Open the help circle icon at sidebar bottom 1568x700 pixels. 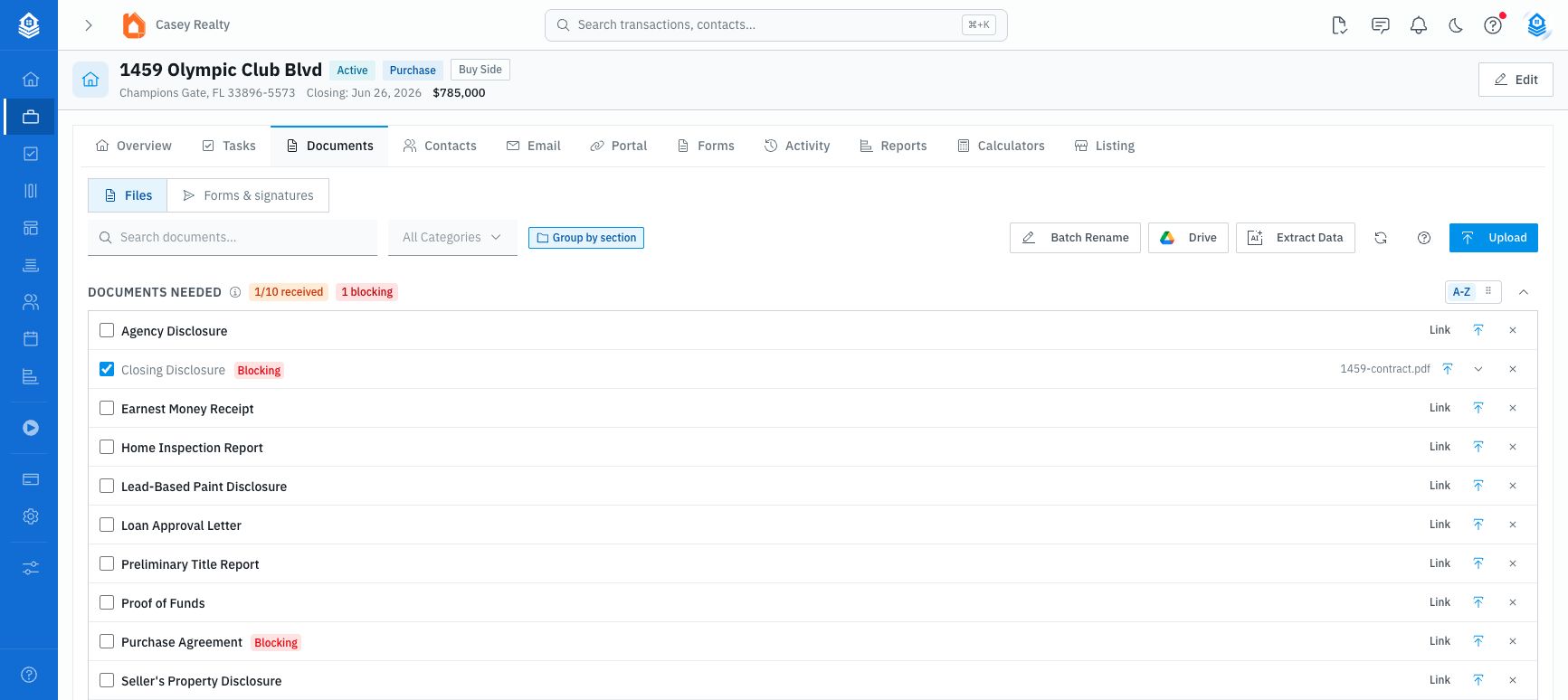29,675
